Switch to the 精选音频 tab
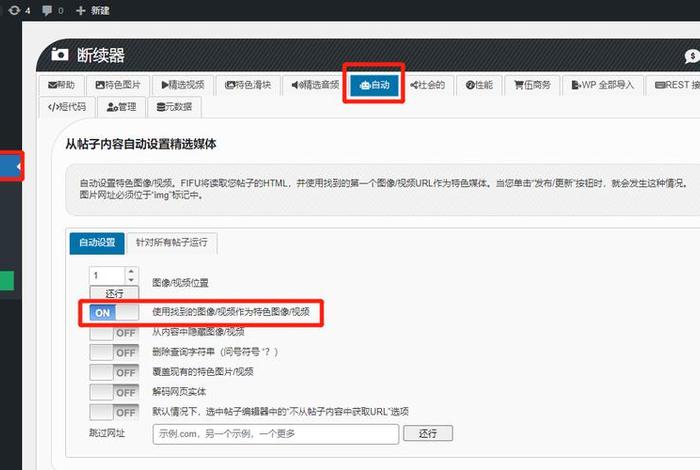This screenshot has width=700, height=470. click(315, 85)
